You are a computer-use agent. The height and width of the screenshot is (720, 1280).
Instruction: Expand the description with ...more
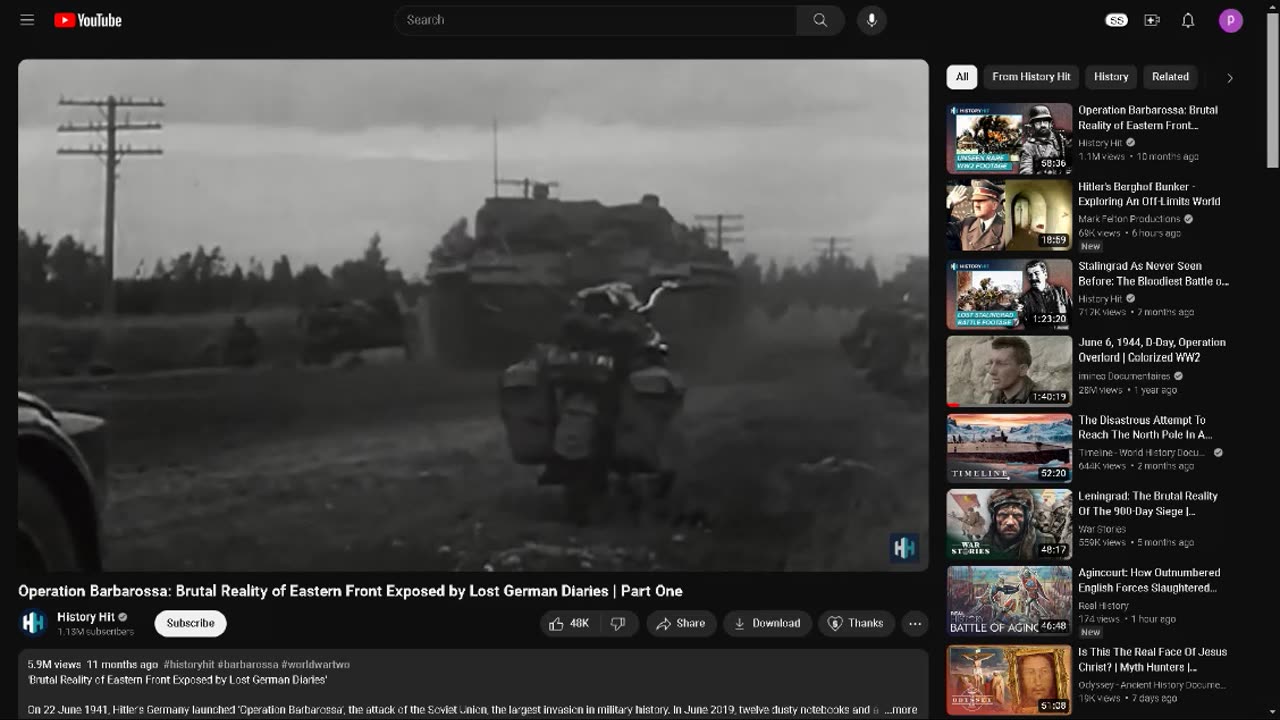[900, 709]
